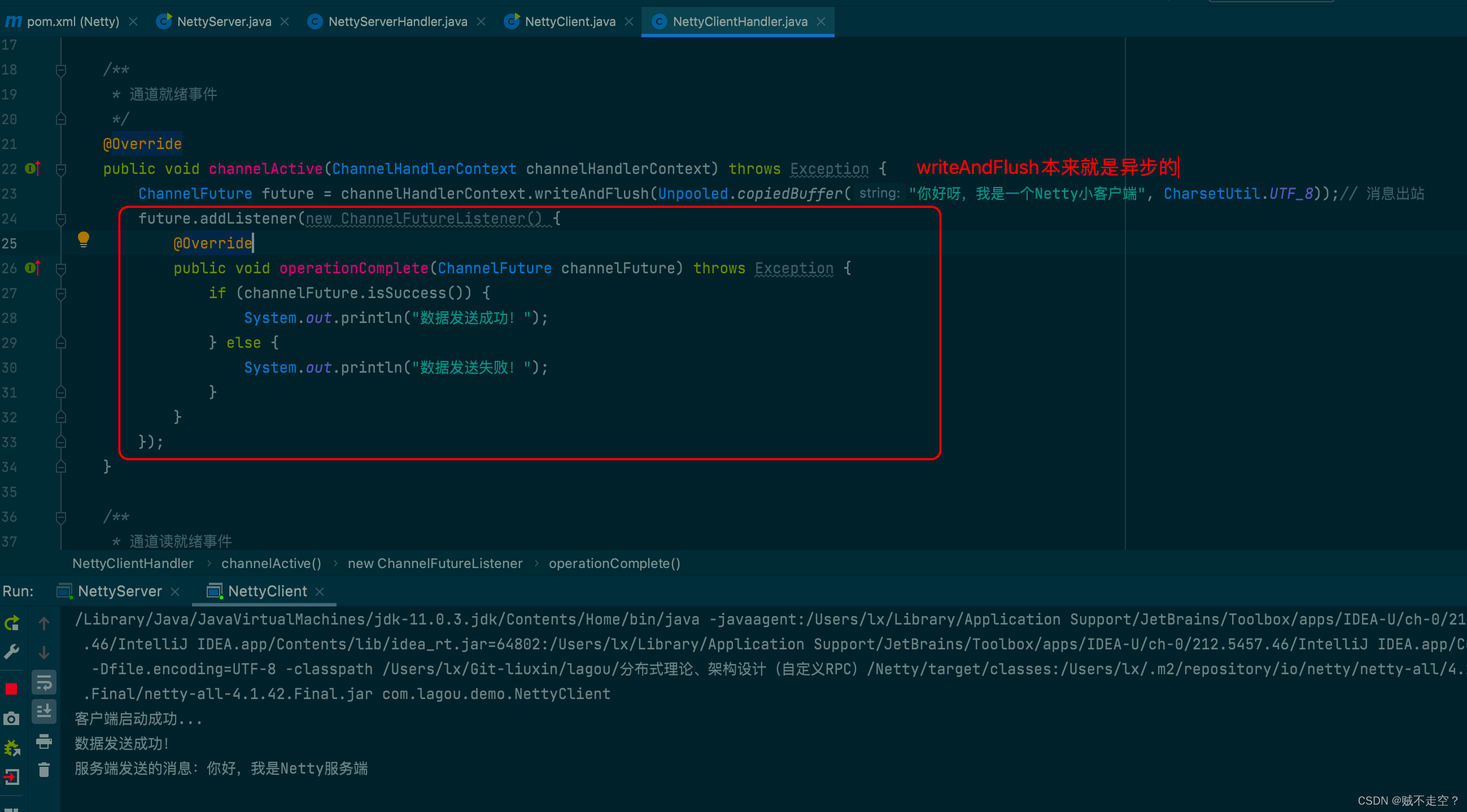Close the NettyServer run tab
This screenshot has height=812, width=1467.
click(x=176, y=592)
